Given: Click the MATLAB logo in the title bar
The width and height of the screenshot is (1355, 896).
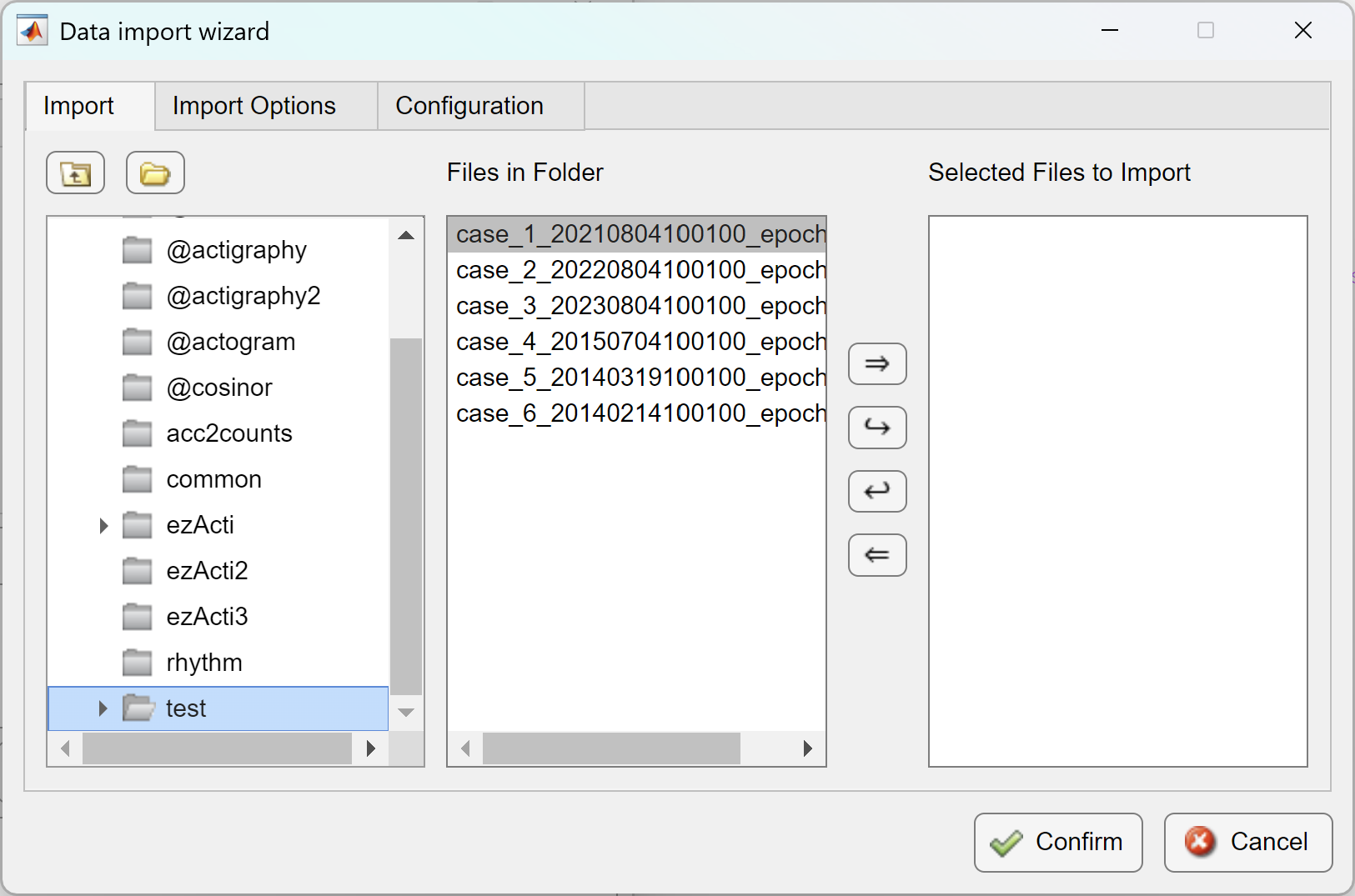Looking at the screenshot, I should [x=32, y=30].
